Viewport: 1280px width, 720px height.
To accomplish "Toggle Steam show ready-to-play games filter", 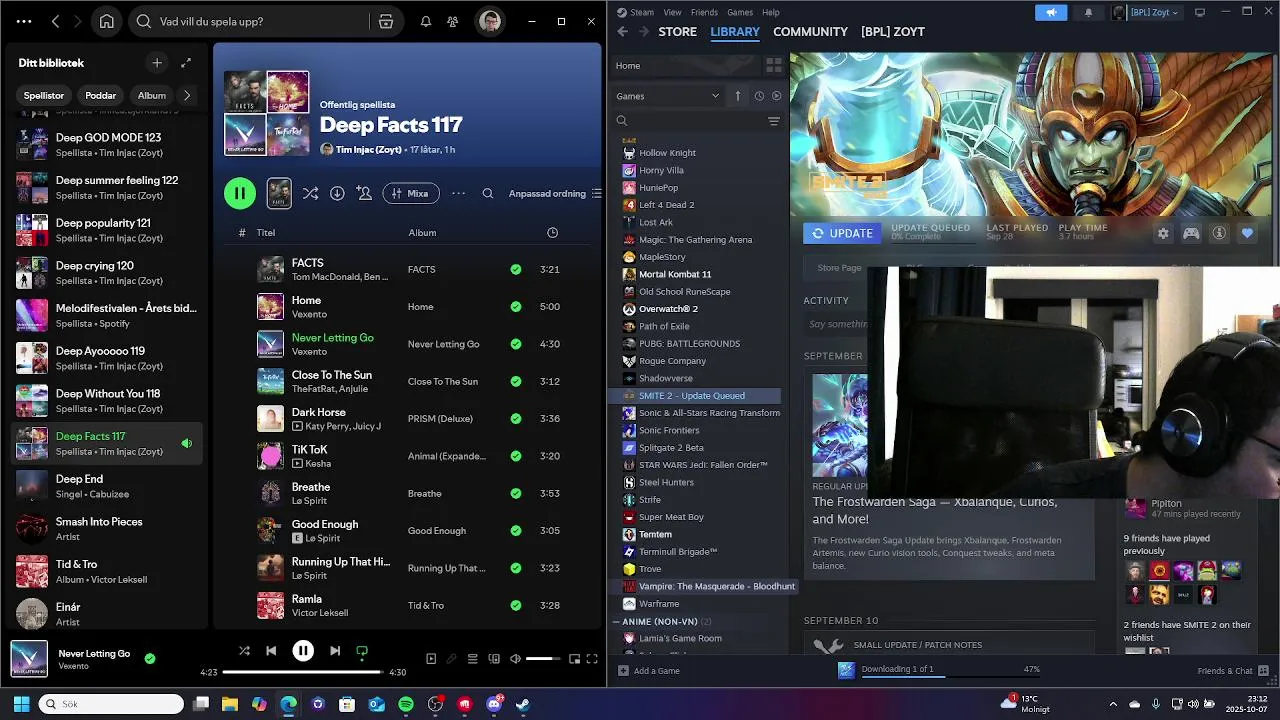I will [x=776, y=96].
